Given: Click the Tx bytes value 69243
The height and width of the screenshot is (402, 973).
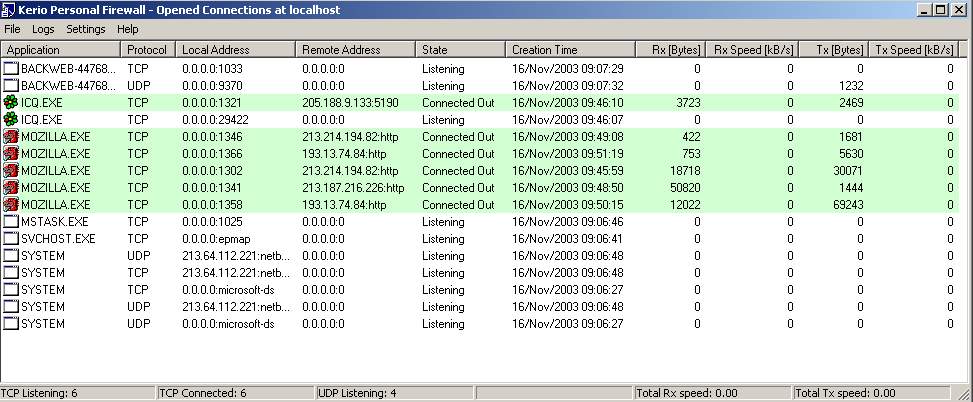Looking at the screenshot, I should 848,205.
